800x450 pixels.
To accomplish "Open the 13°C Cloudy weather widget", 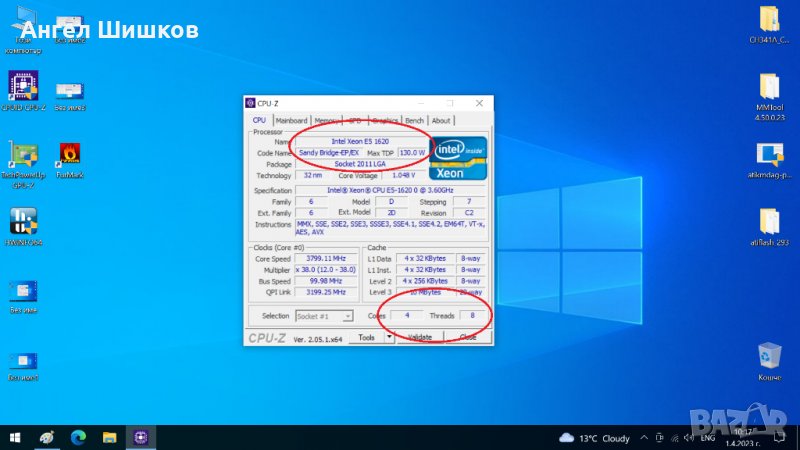I will [595, 438].
